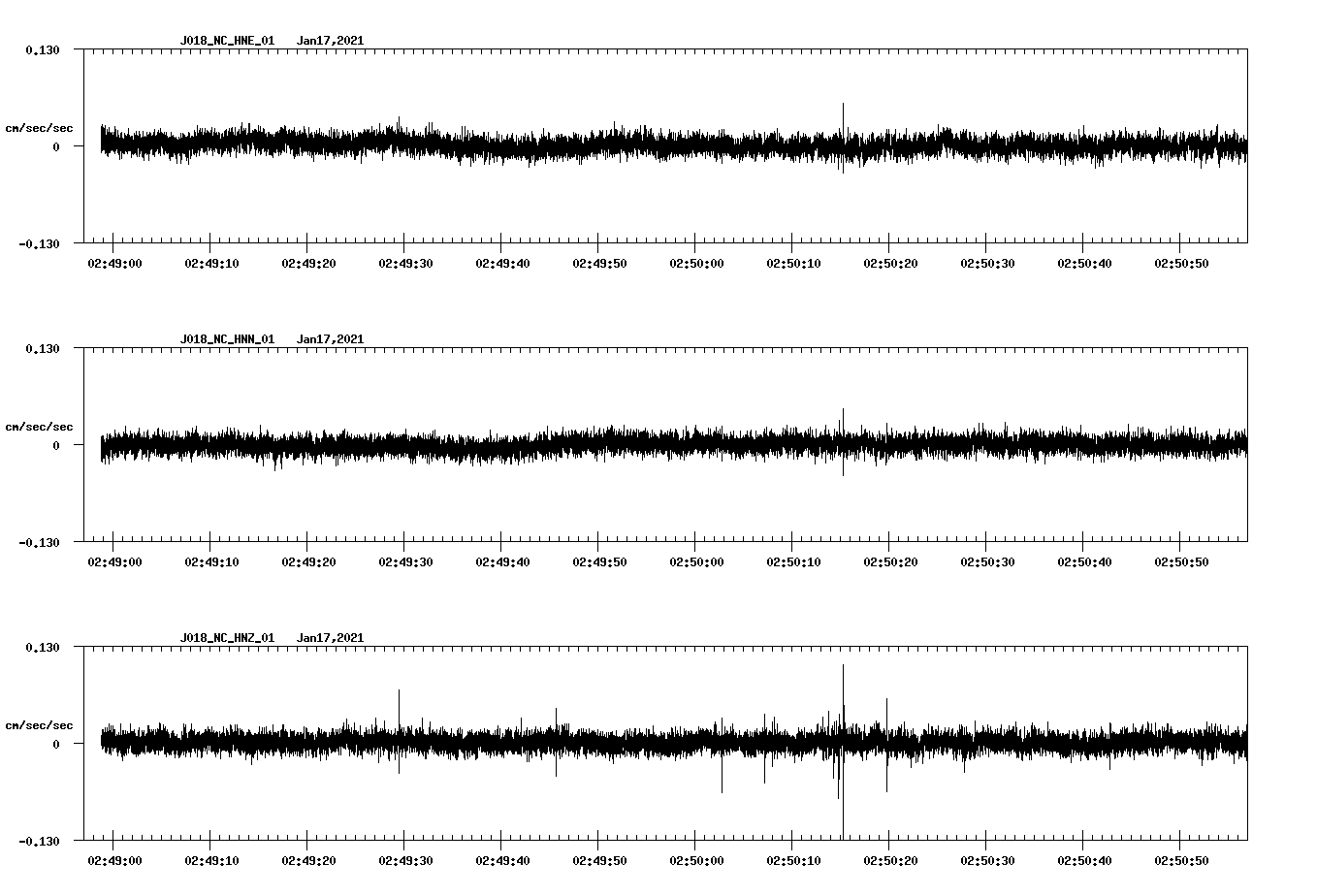
Task: Click the cm/sec/sec label on bottom trace
Action: [x=40, y=723]
